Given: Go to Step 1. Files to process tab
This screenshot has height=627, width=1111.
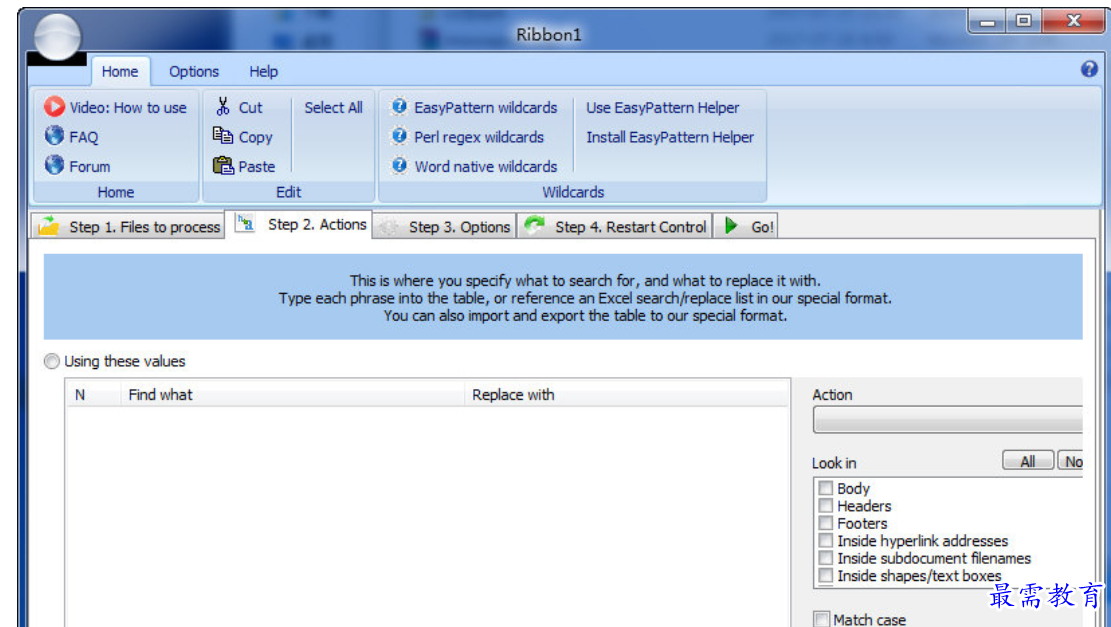Looking at the screenshot, I should tap(128, 227).
